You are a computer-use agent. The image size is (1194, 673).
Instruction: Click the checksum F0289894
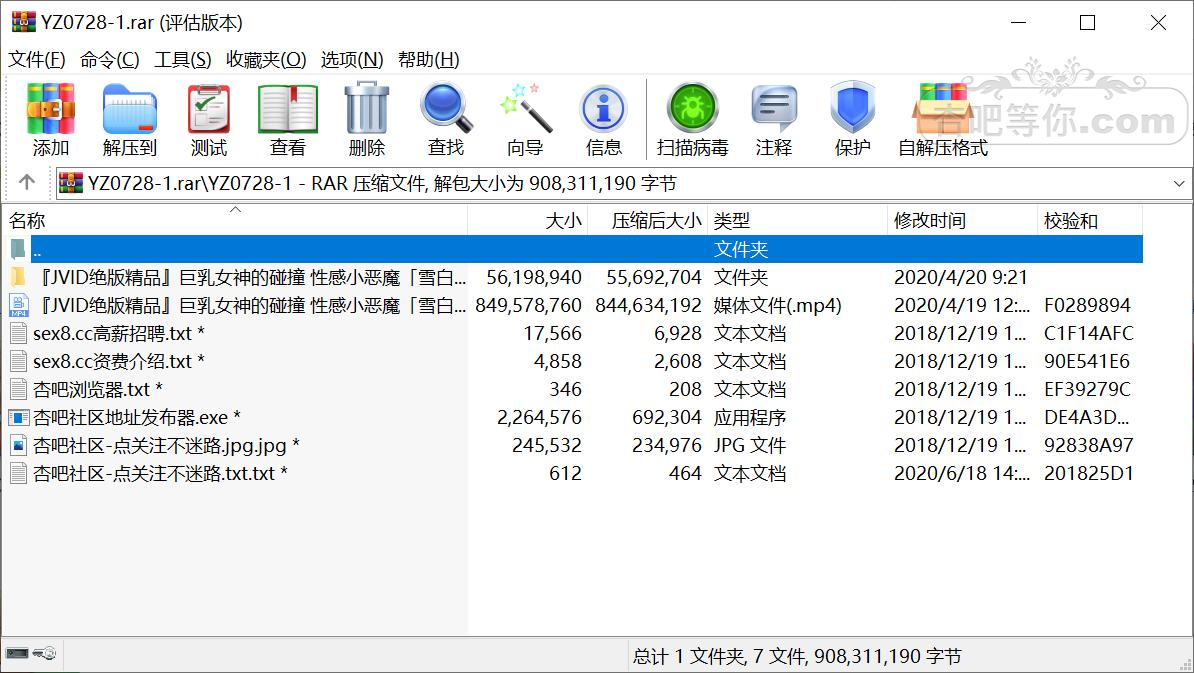click(x=1087, y=305)
